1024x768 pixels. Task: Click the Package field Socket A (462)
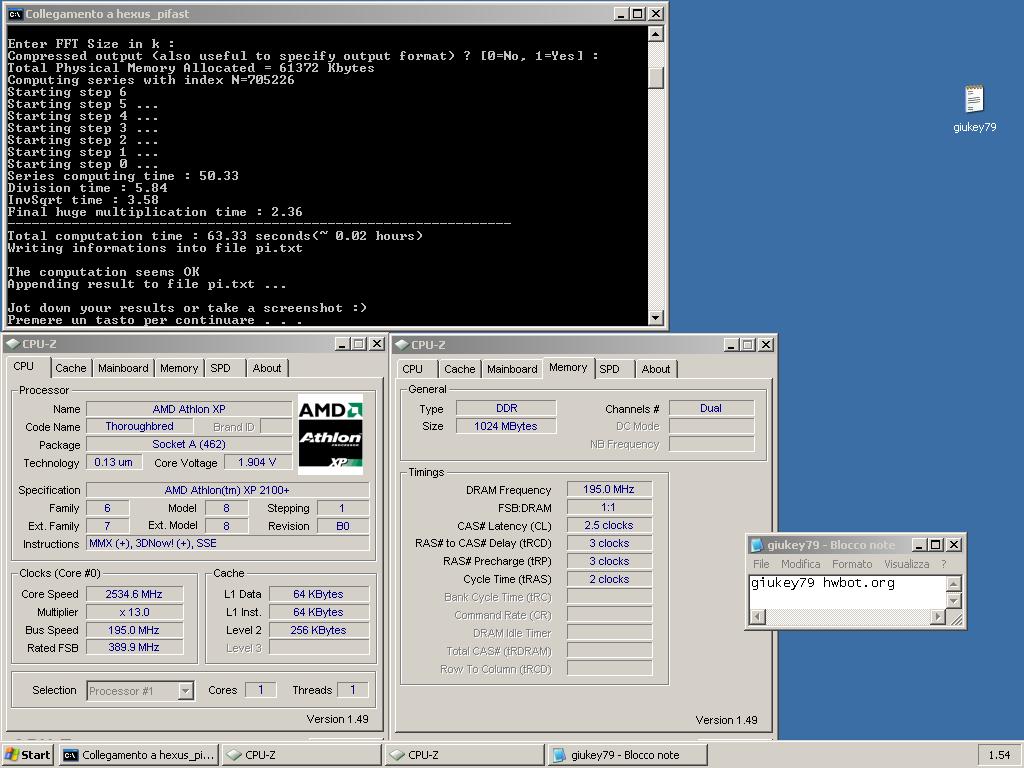(x=189, y=444)
